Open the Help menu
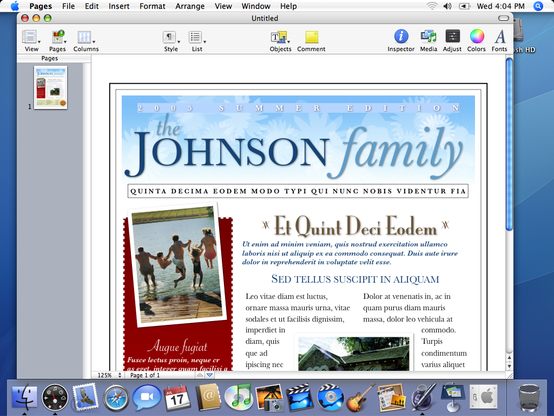 (288, 6)
